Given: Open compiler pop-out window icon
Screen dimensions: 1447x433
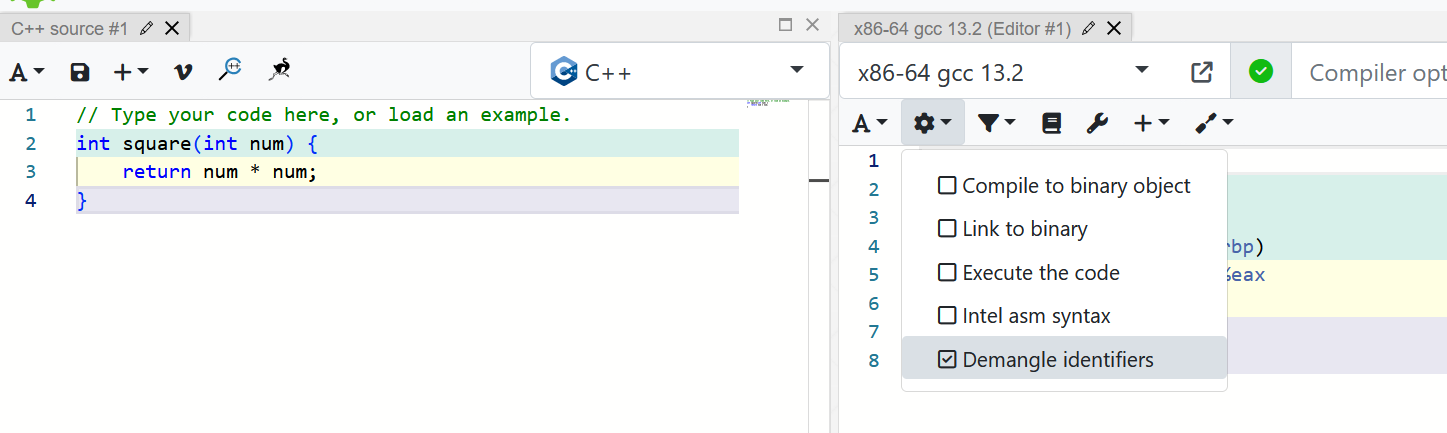Looking at the screenshot, I should point(1202,72).
